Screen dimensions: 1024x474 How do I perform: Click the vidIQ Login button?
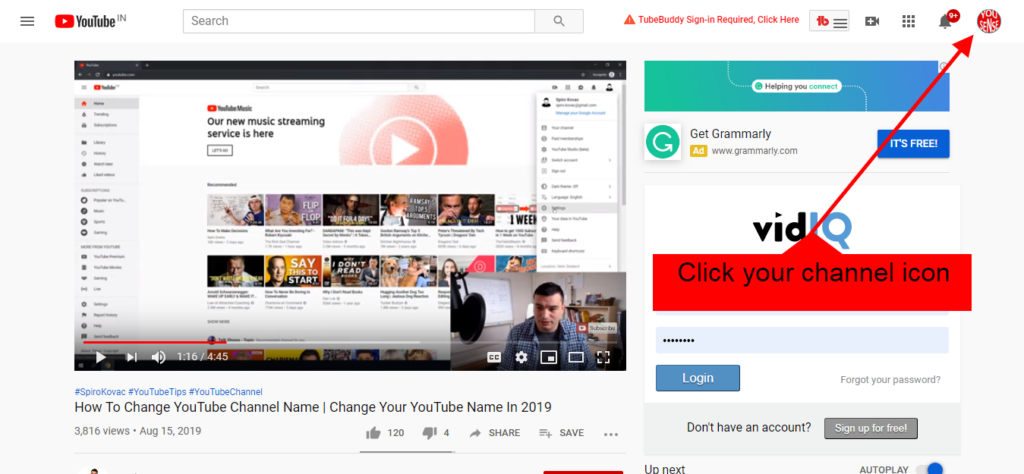697,378
